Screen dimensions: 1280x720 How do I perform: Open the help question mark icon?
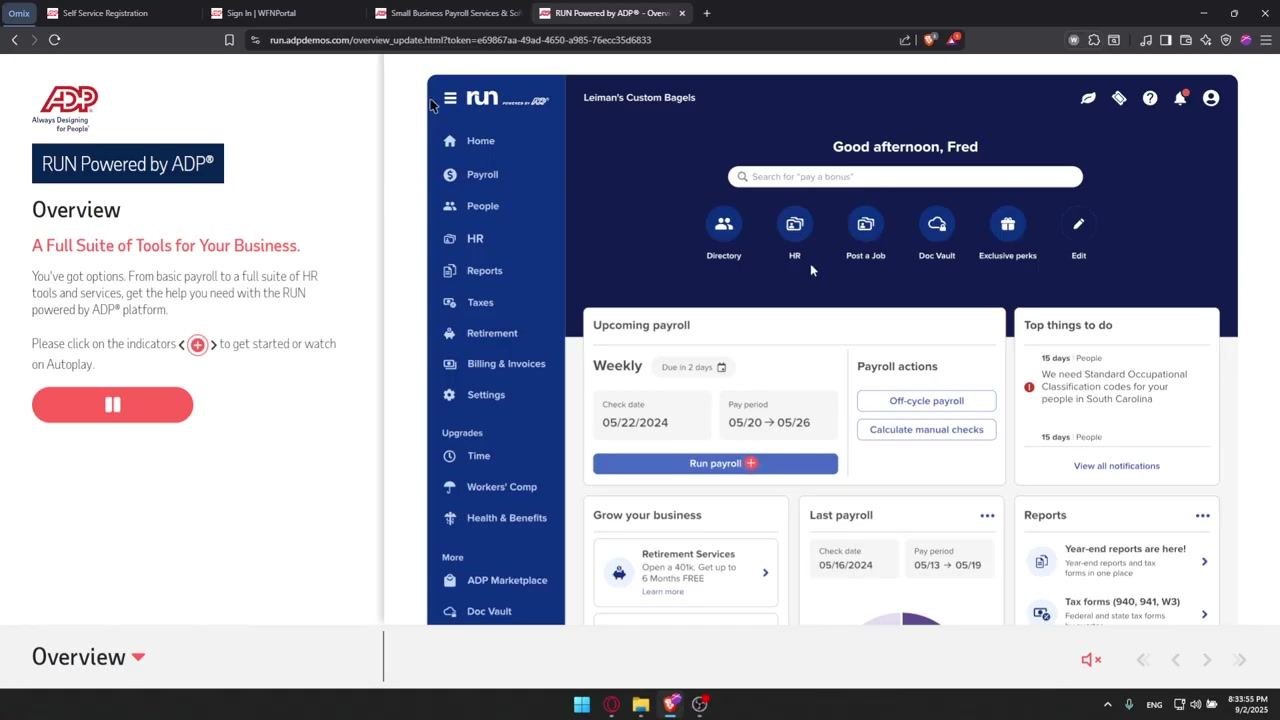1150,98
